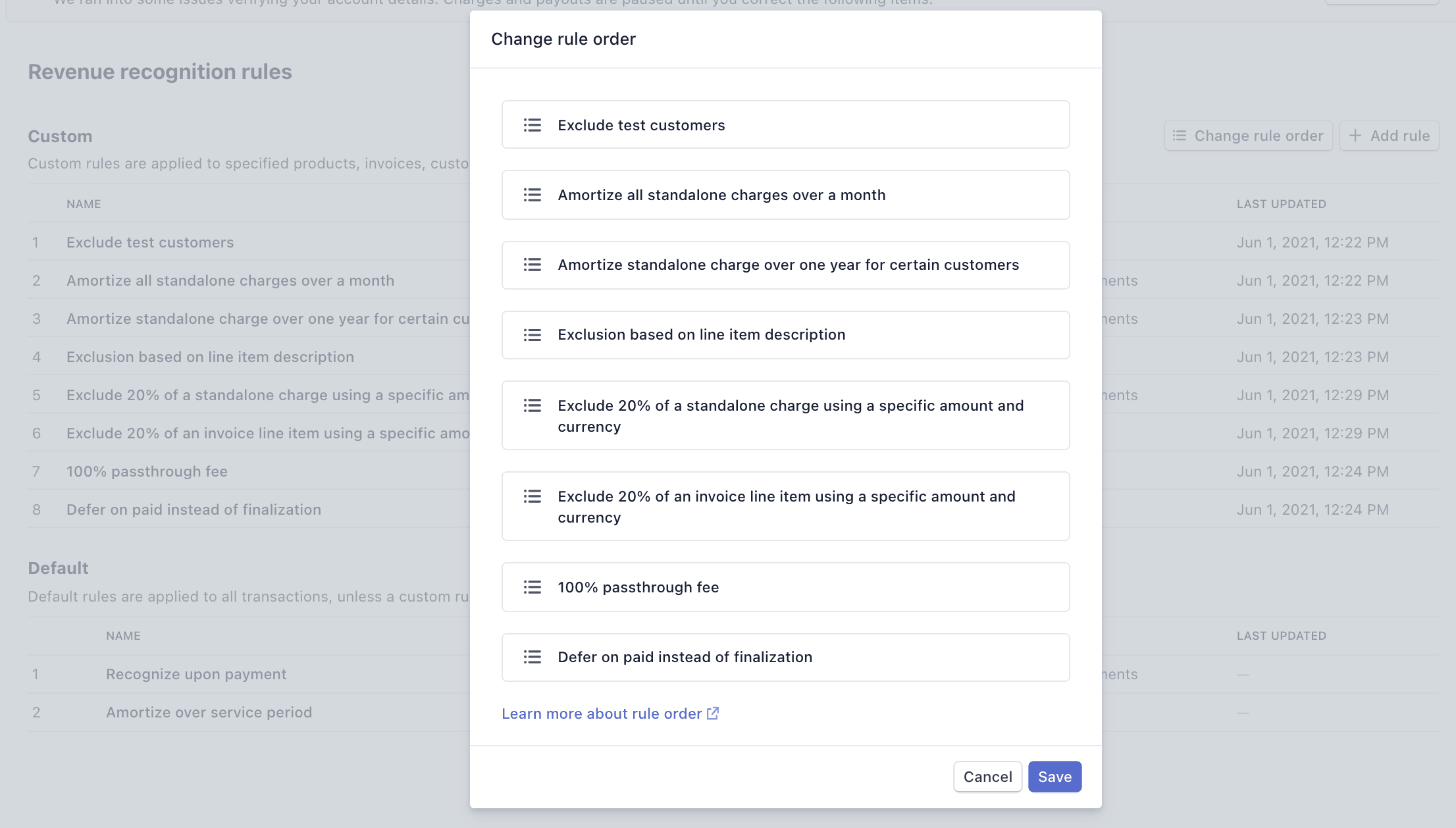Click drag handle for Defer on paid rule
This screenshot has height=828, width=1456.
[x=532, y=657]
